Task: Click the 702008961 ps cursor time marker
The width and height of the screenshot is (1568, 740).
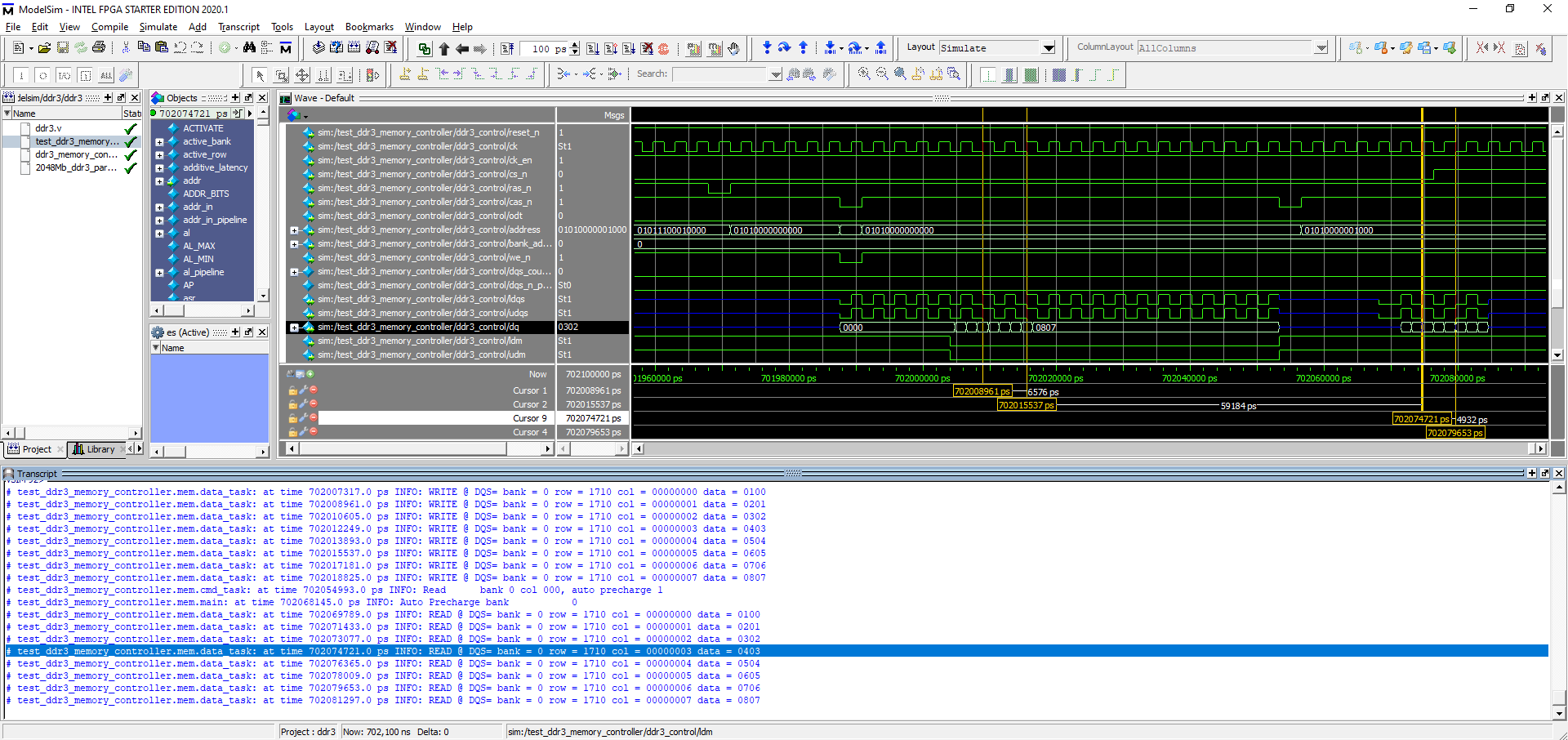Action: (982, 391)
